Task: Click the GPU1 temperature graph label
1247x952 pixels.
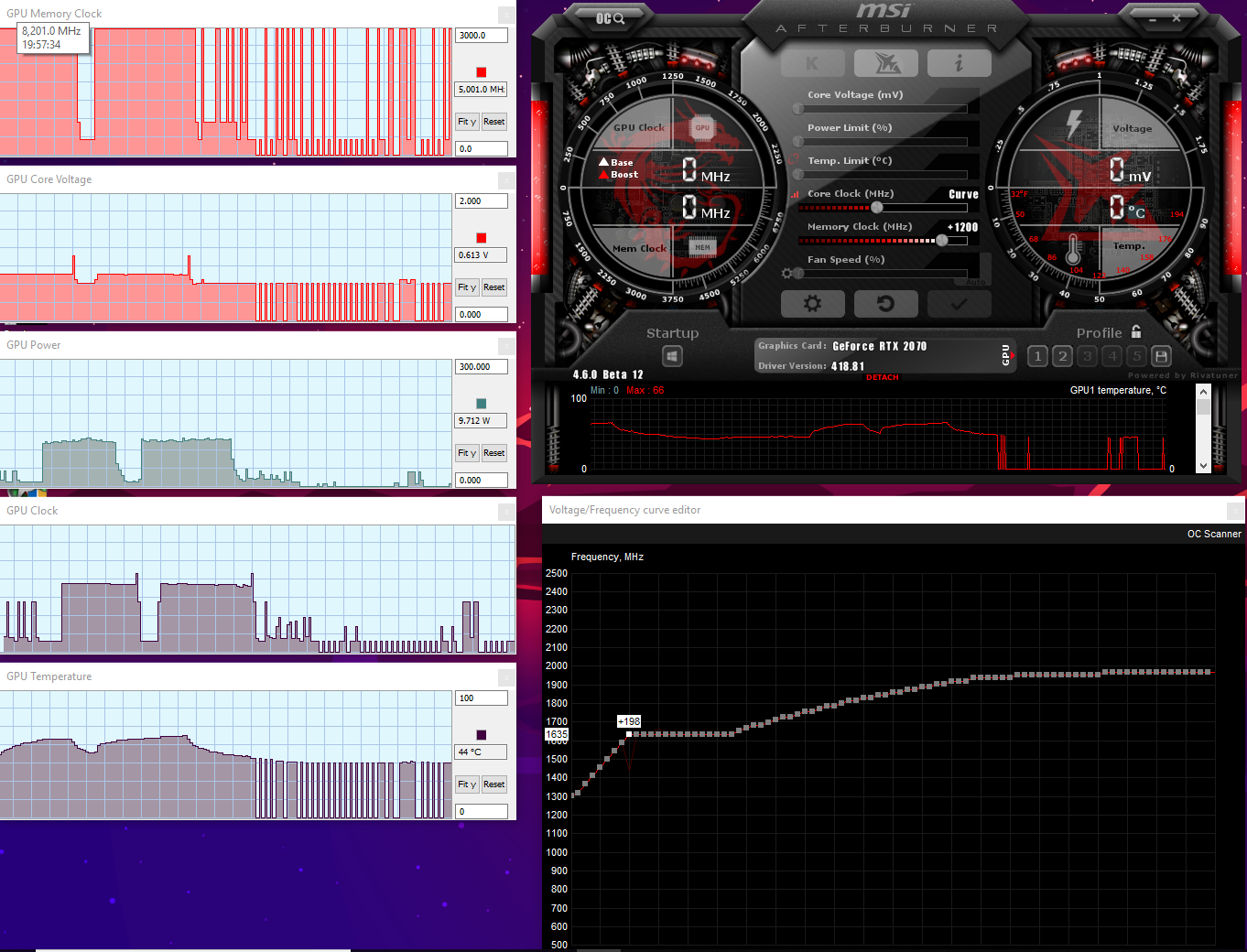Action: click(x=1118, y=390)
